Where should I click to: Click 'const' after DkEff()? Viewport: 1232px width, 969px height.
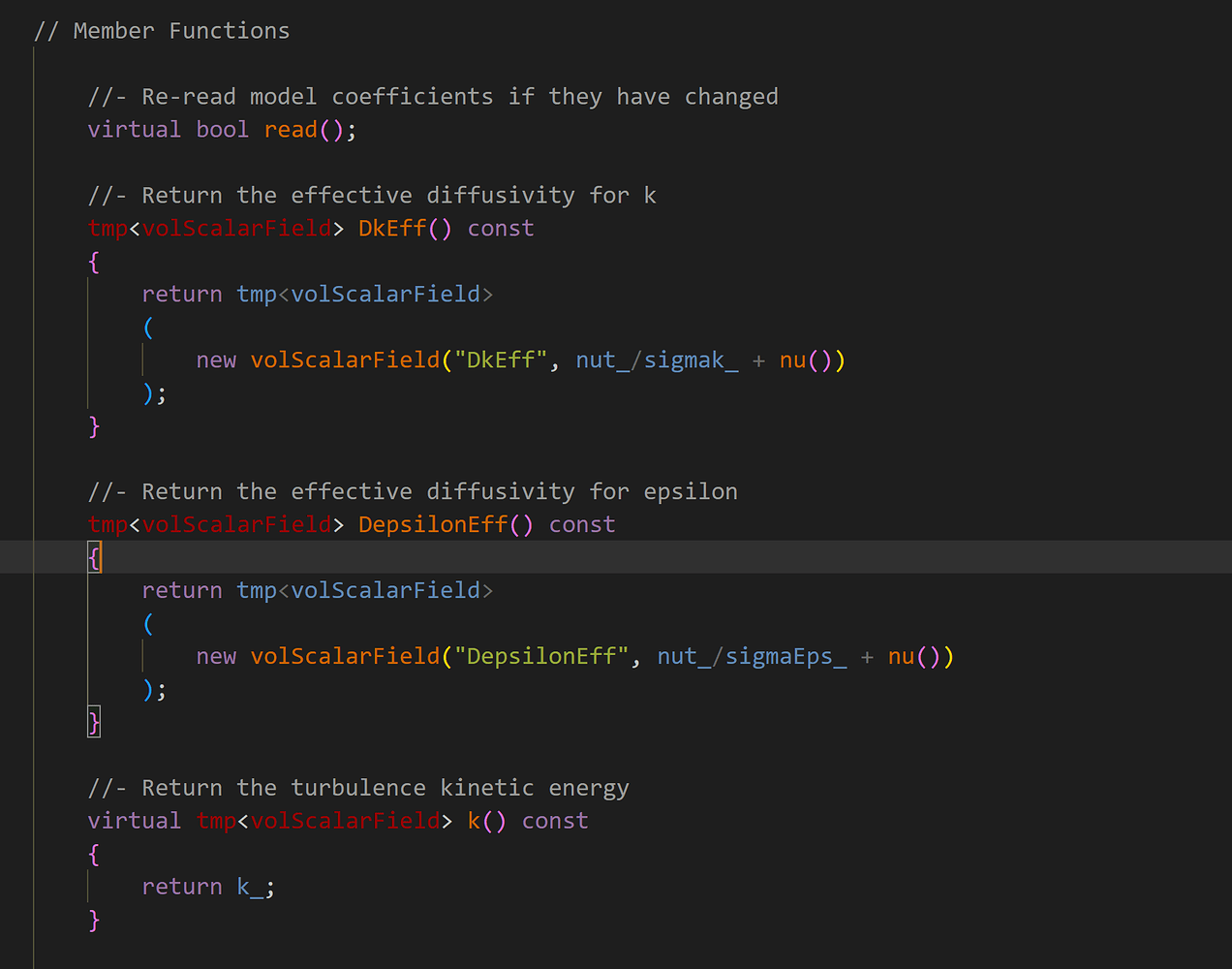501,229
